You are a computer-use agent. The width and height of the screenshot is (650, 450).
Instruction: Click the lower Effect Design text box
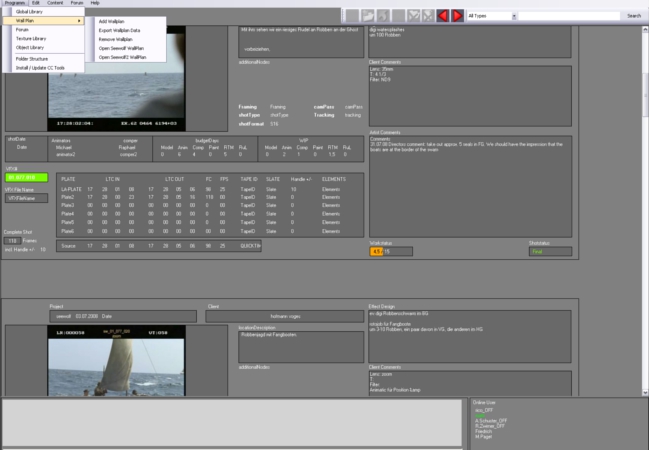470,336
